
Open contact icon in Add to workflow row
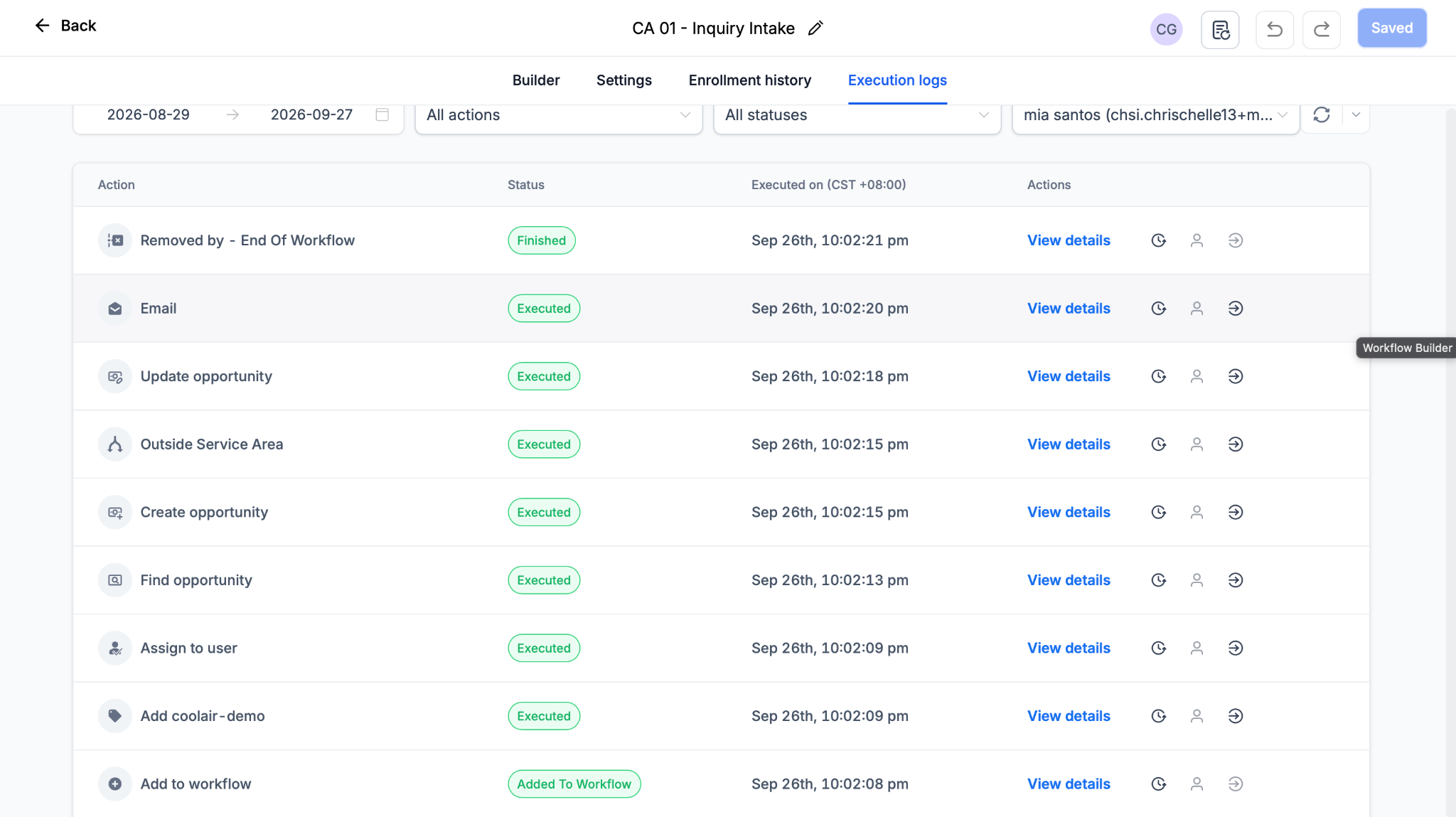(x=1197, y=784)
